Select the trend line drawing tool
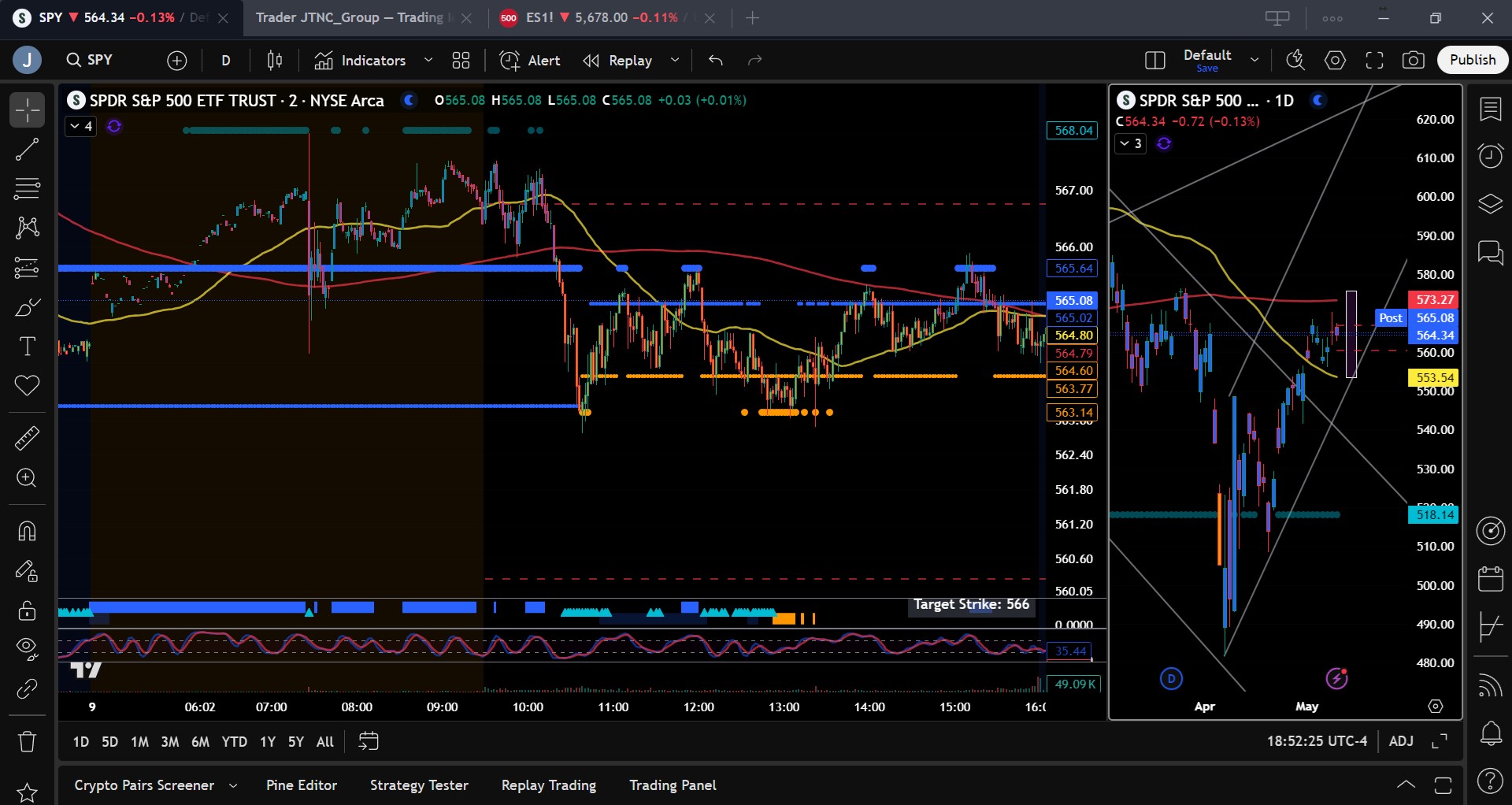 click(x=27, y=150)
